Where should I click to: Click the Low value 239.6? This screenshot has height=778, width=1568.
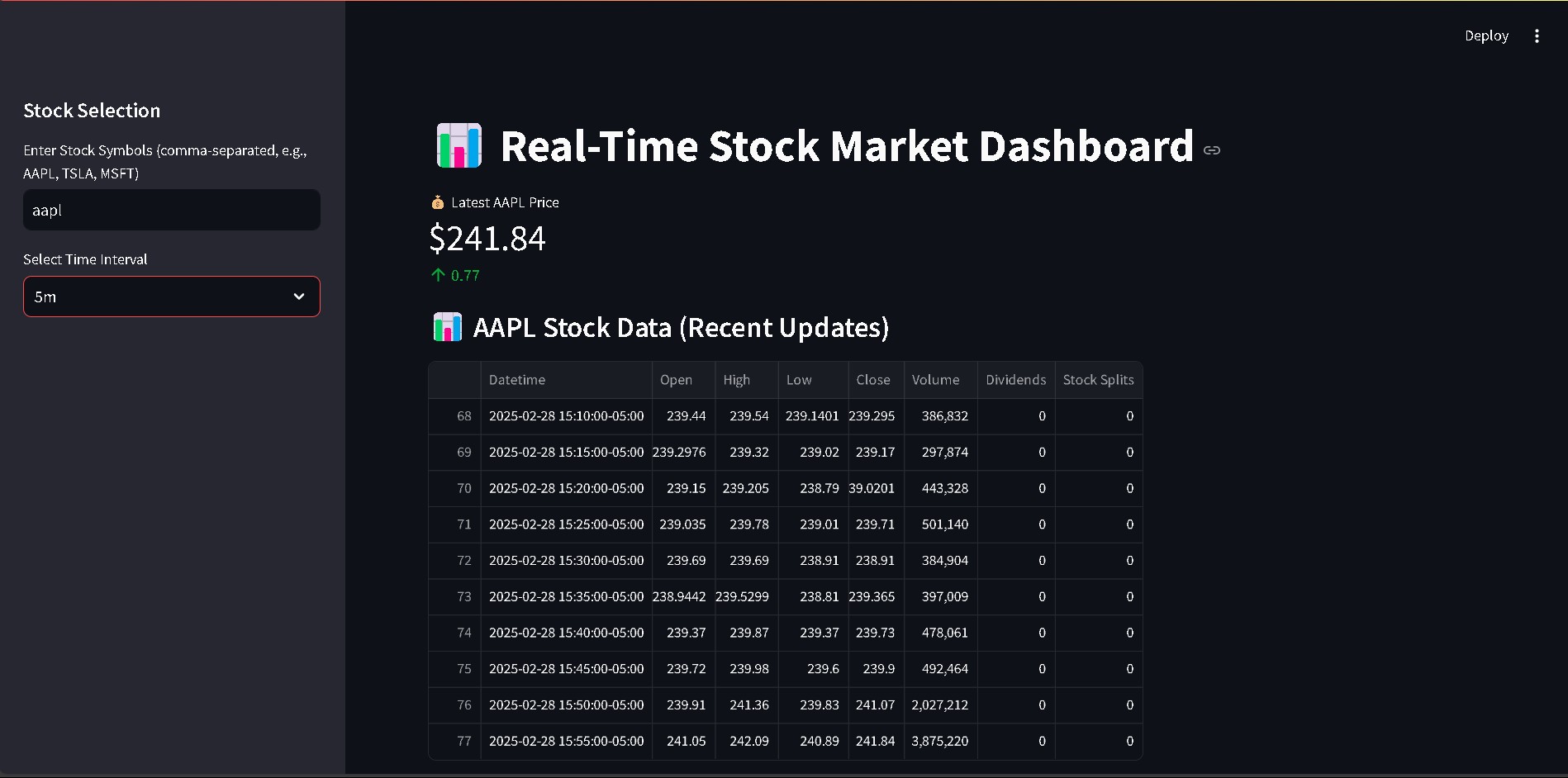click(x=813, y=669)
